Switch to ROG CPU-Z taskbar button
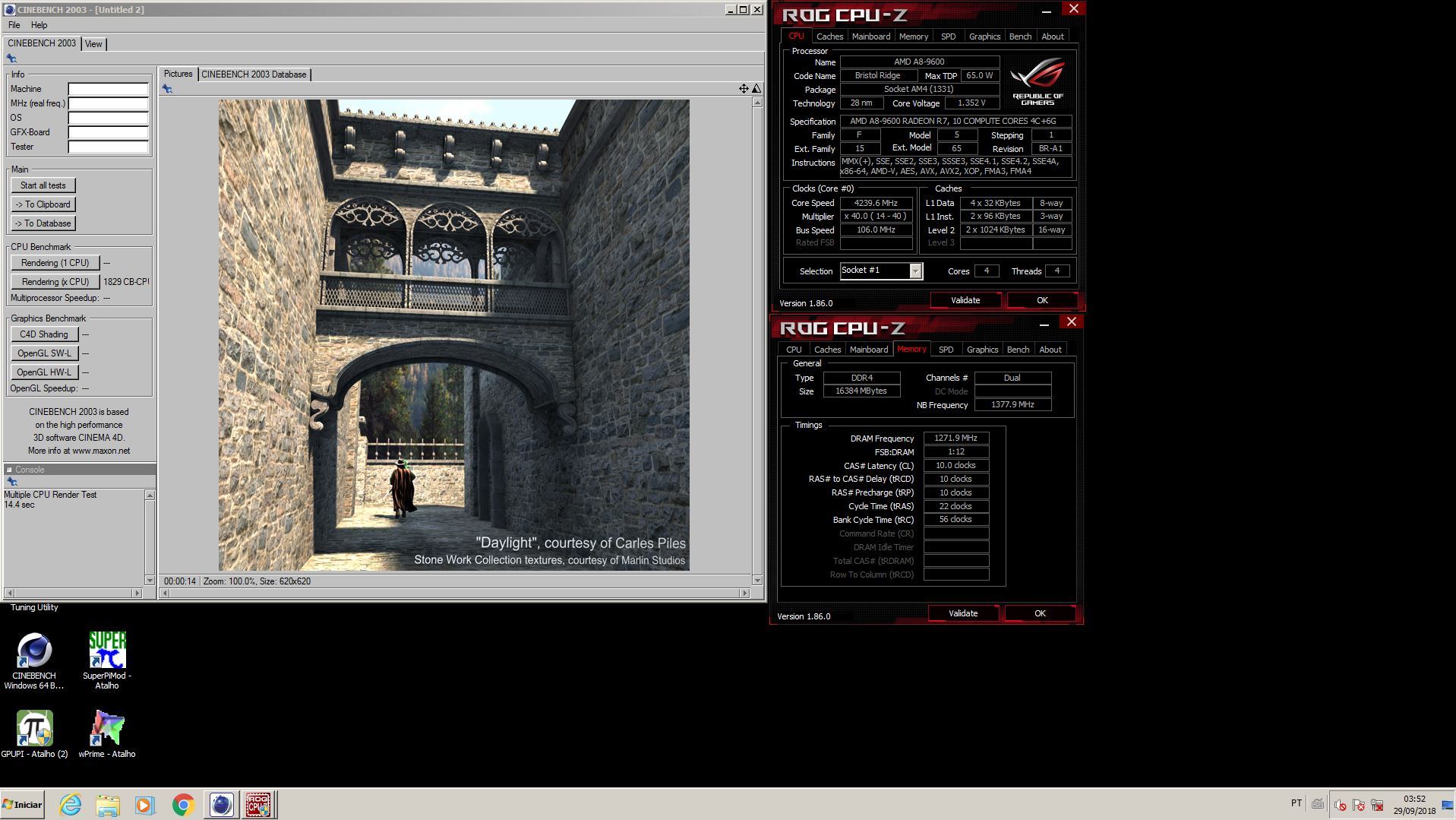 click(258, 804)
